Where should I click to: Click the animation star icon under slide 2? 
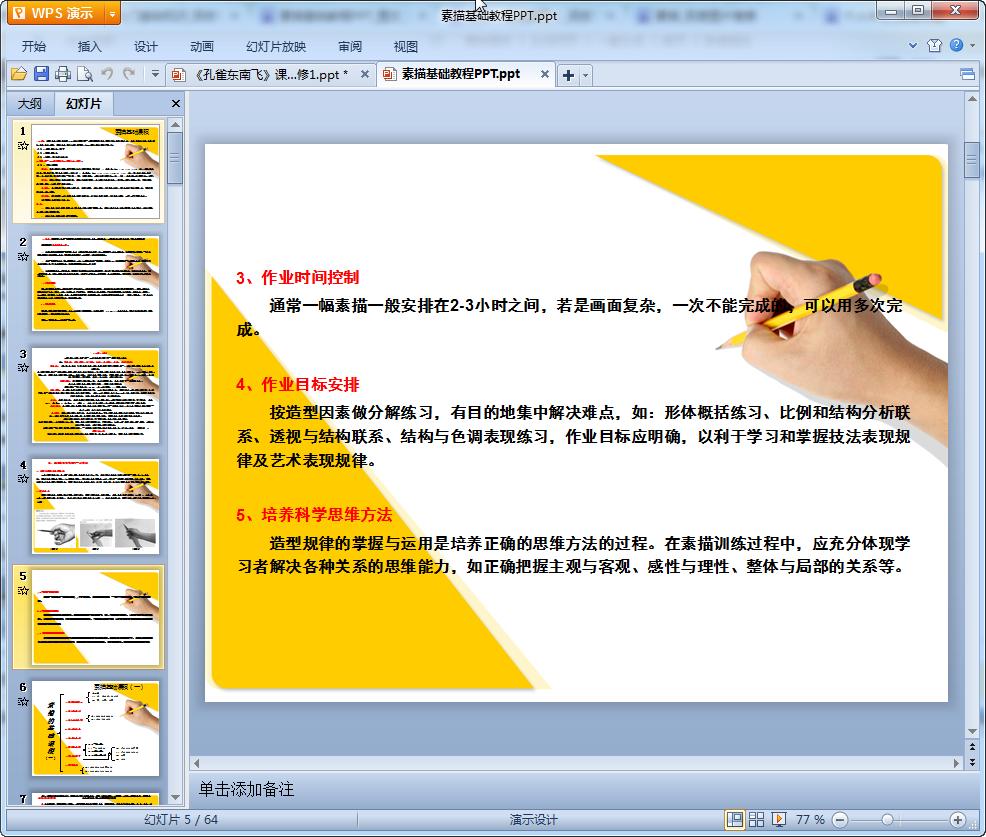pos(23,257)
